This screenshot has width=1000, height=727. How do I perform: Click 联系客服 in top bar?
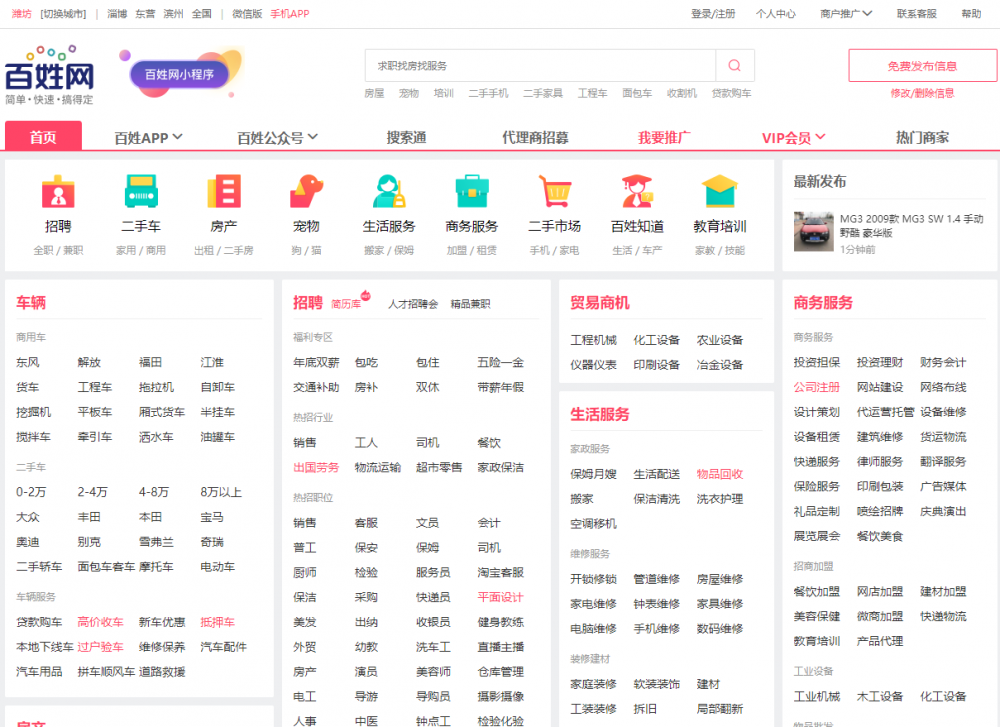(916, 13)
